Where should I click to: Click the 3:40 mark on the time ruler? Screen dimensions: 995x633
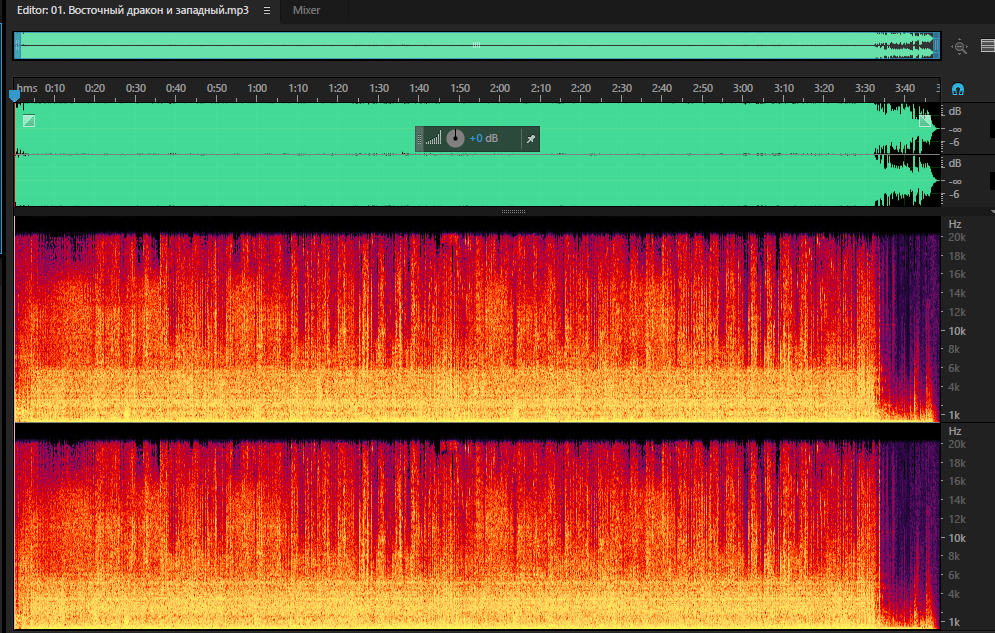point(905,88)
